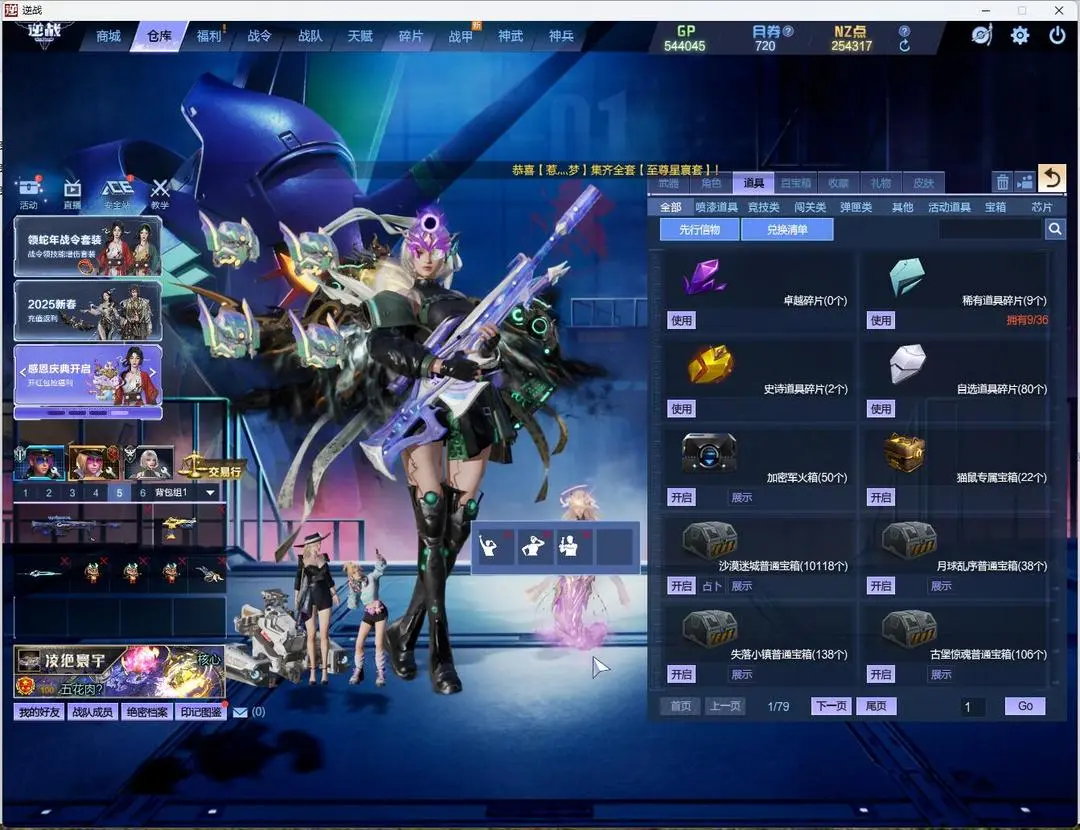This screenshot has height=830, width=1080.
Task: Select backpack slot 1
Action: 25,493
